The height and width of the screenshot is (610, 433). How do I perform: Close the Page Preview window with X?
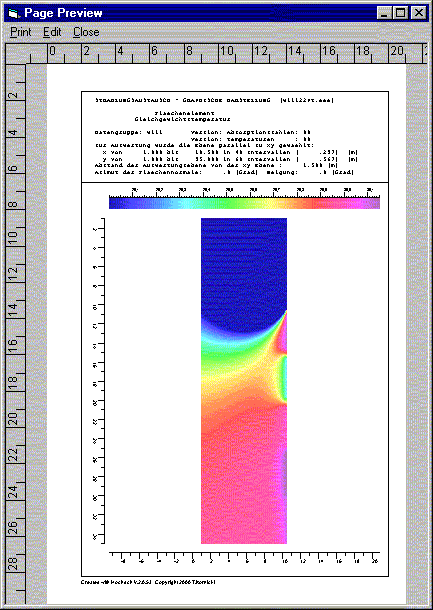(419, 13)
